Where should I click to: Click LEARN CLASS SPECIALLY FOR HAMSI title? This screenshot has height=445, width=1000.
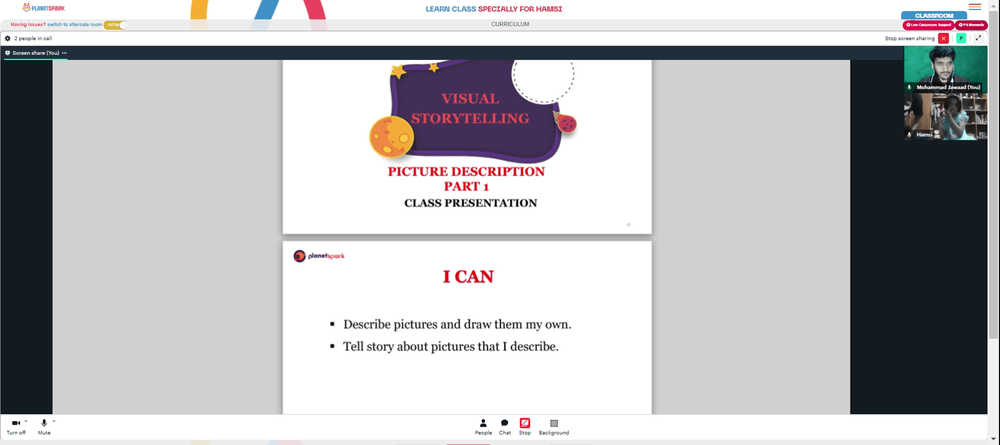click(x=494, y=9)
